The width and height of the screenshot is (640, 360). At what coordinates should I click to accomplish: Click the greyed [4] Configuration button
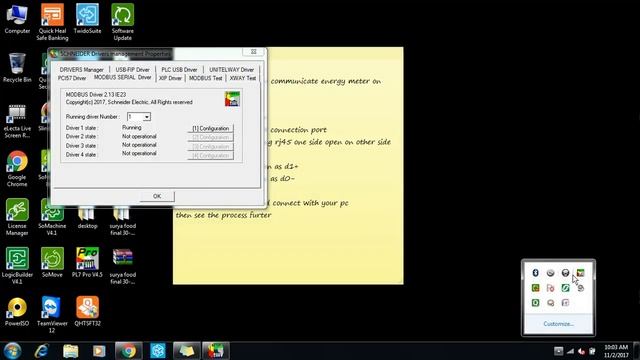(x=211, y=156)
